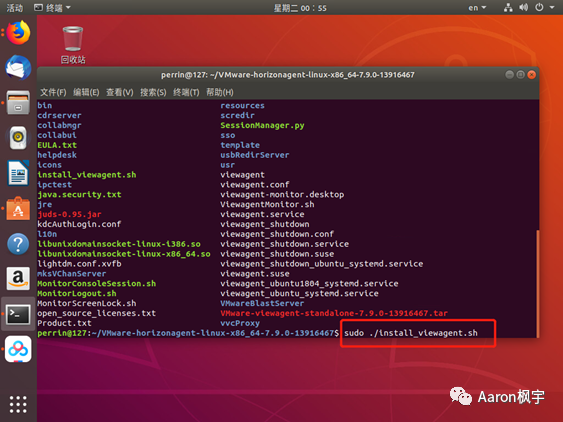Click the volume icon in top bar

[524, 8]
